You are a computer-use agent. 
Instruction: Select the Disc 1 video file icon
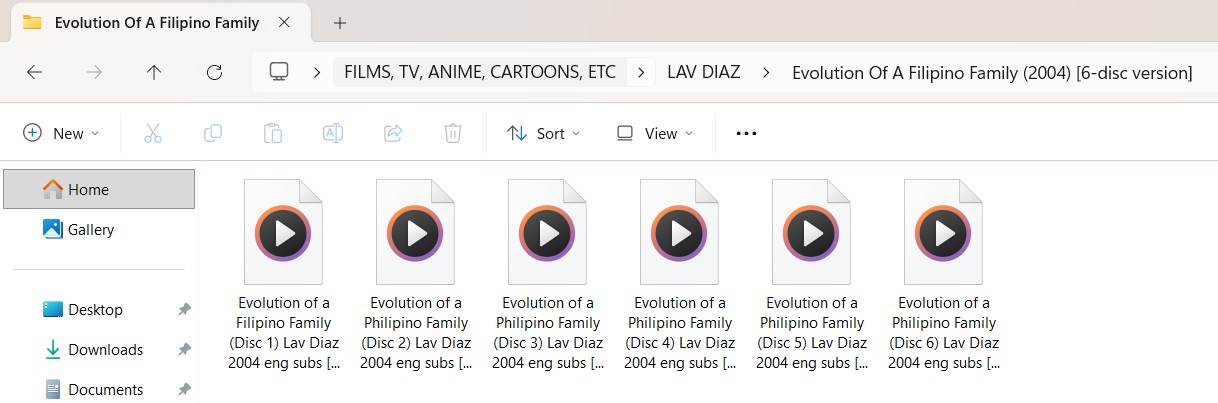coord(284,232)
